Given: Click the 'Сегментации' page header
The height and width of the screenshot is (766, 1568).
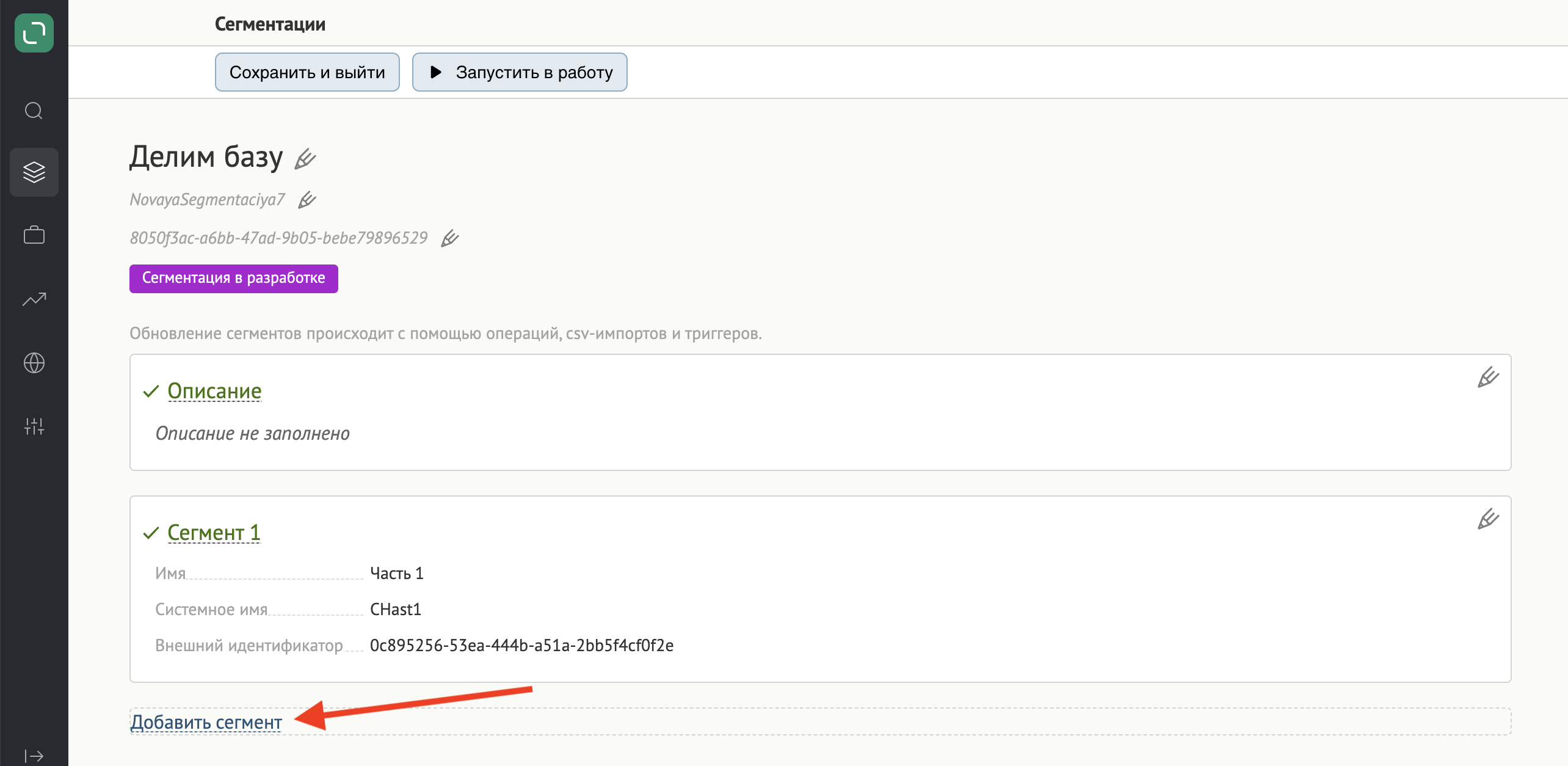Looking at the screenshot, I should [x=270, y=24].
